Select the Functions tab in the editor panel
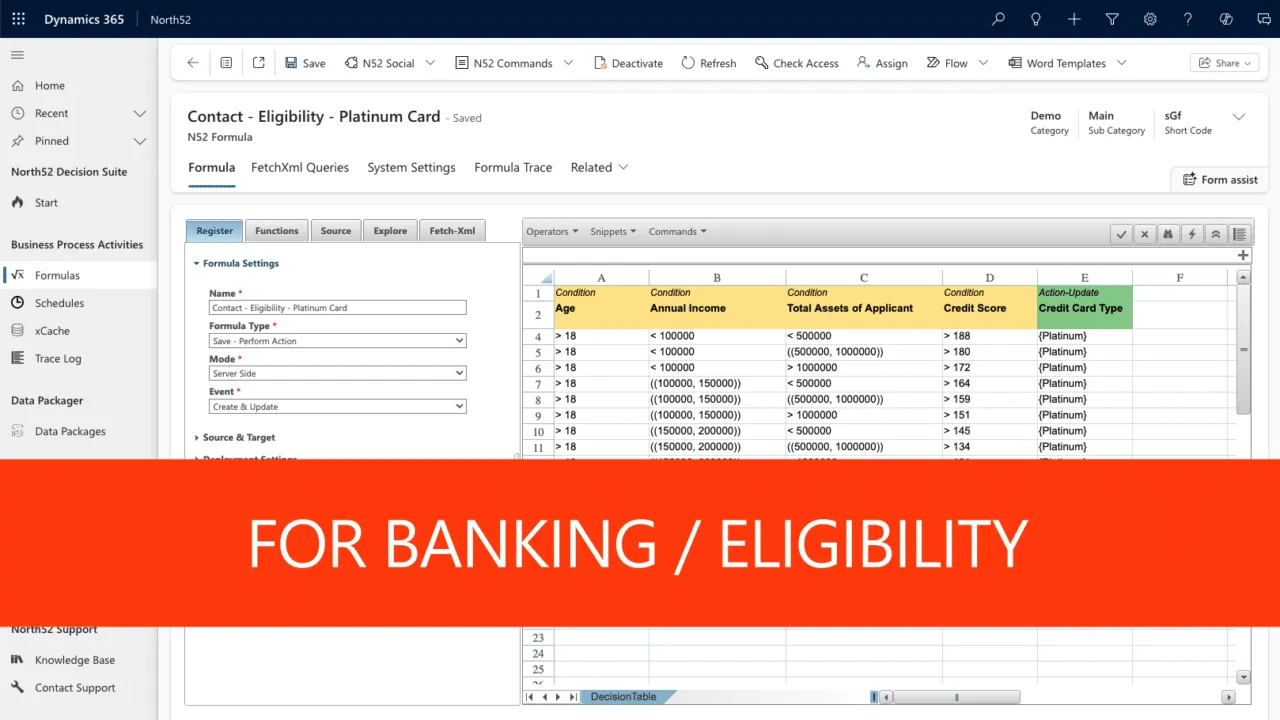The width and height of the screenshot is (1280, 720). [277, 231]
